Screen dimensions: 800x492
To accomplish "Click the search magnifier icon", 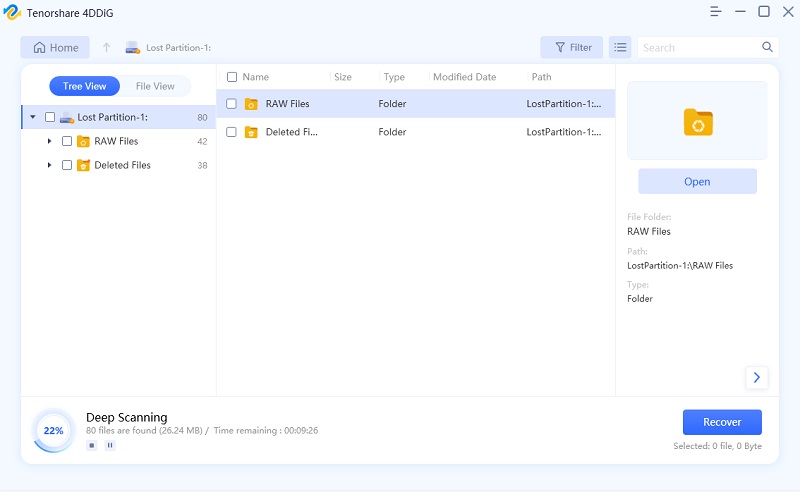I will click(x=768, y=47).
